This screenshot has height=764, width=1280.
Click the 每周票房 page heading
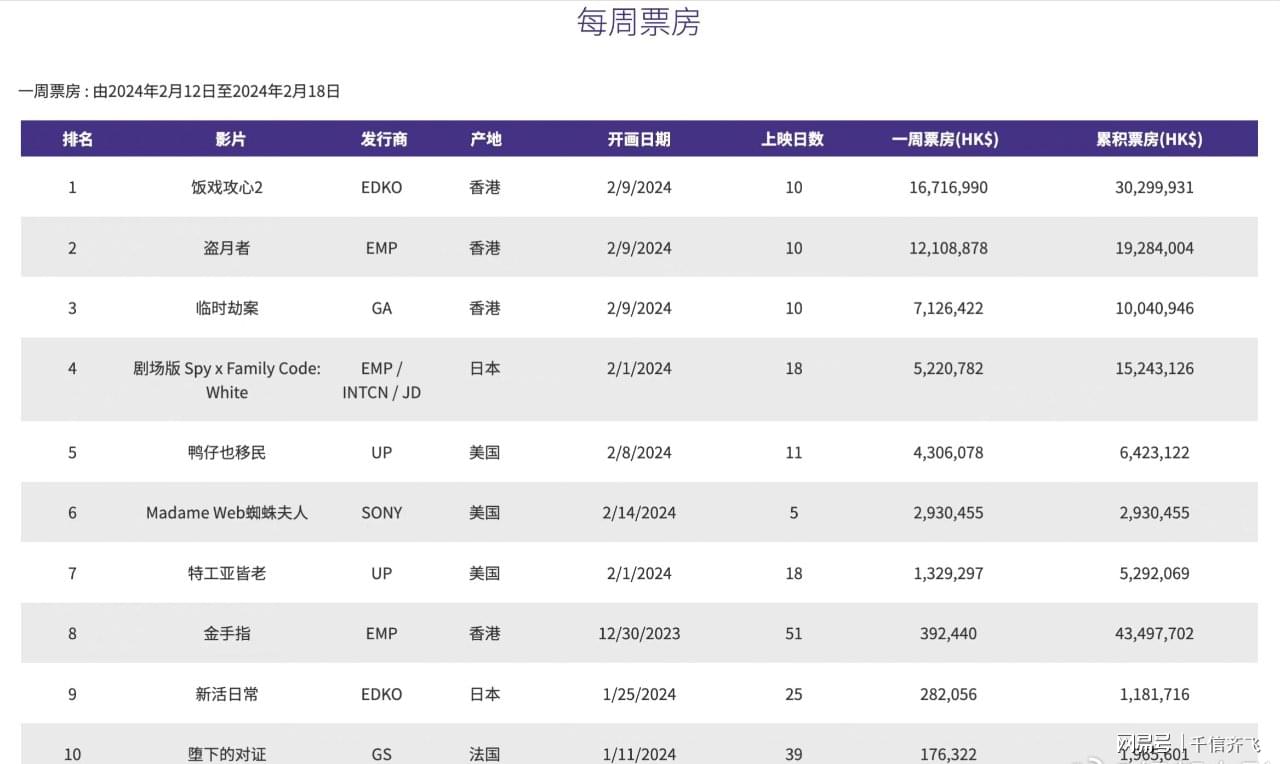[638, 22]
